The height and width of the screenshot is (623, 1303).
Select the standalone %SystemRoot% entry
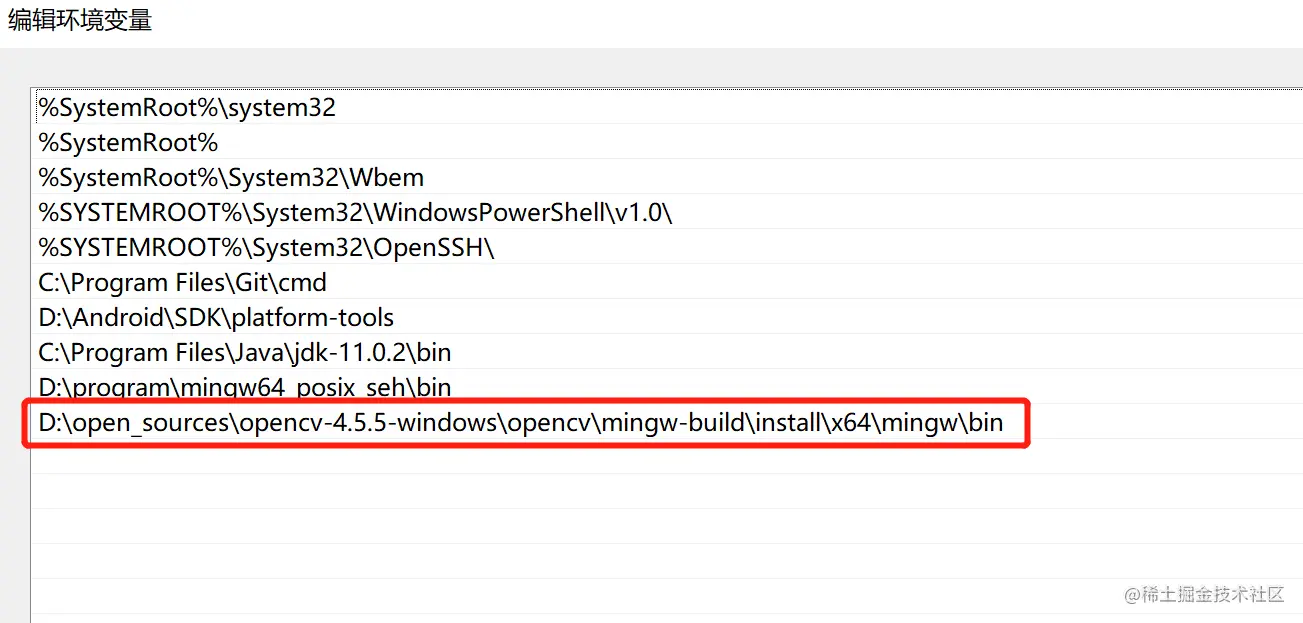click(128, 143)
